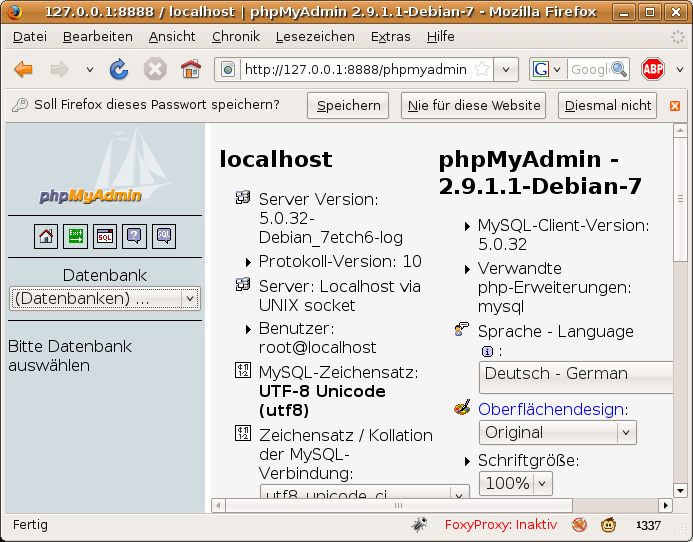The width and height of the screenshot is (693, 542).
Task: Open the utf8_unicode_ci collation dropdown
Action: pyautogui.click(x=365, y=492)
